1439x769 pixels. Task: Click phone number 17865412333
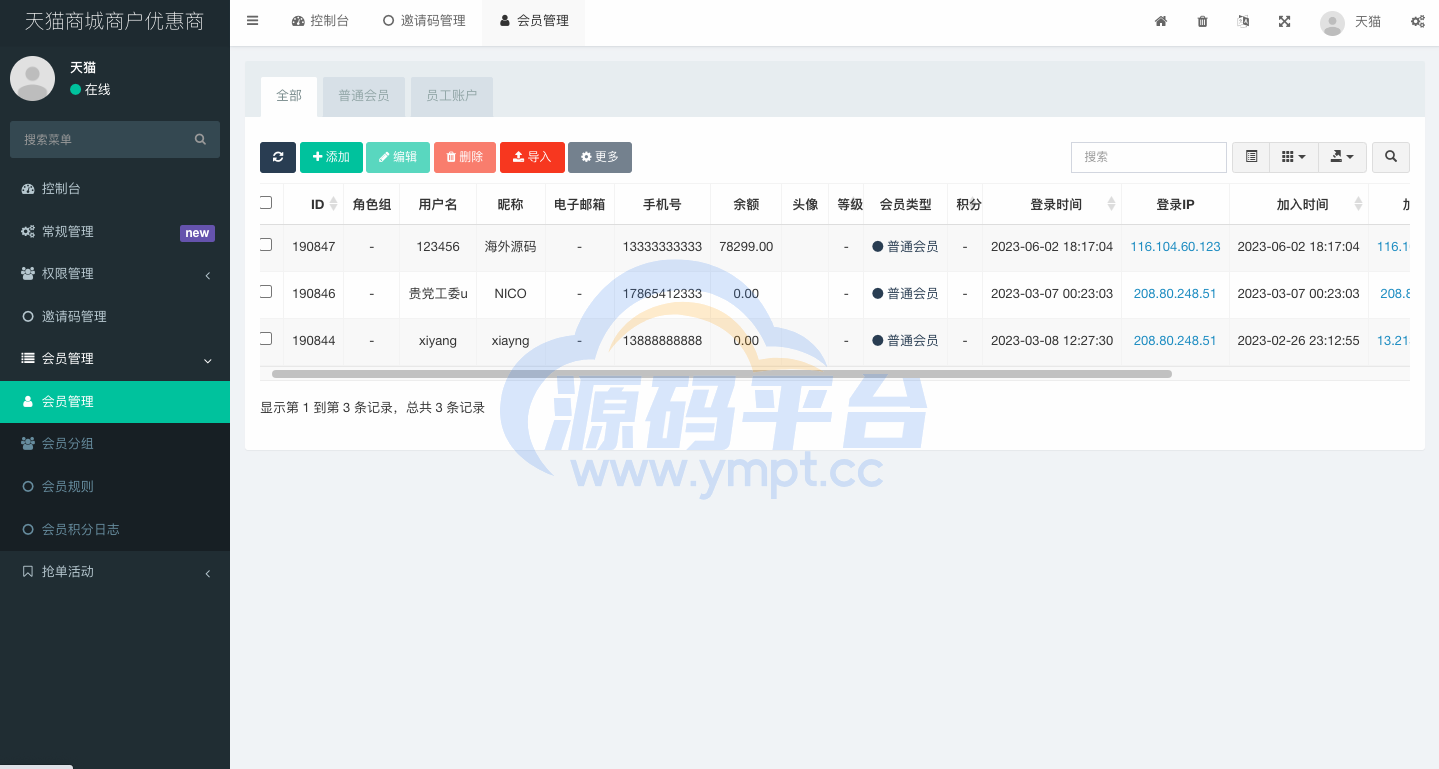[x=662, y=293]
